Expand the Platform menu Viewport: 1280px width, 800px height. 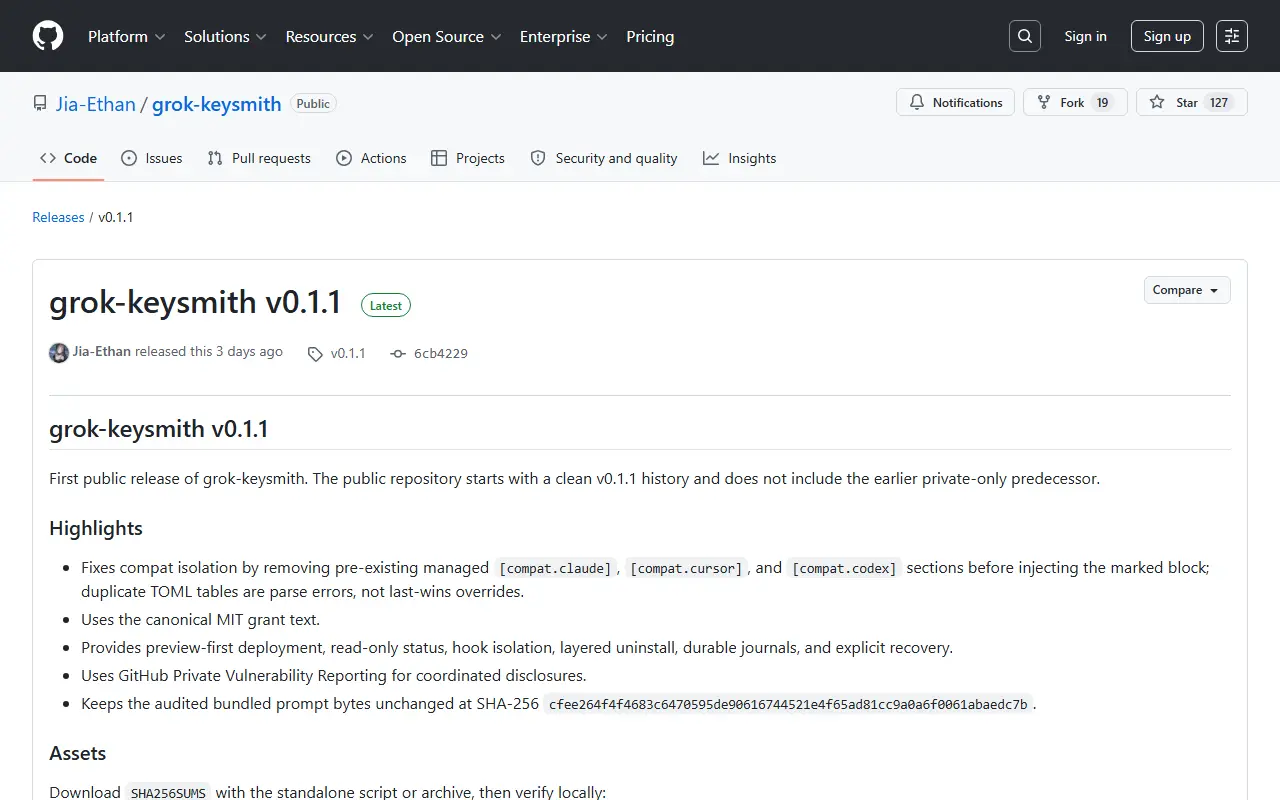coord(127,36)
